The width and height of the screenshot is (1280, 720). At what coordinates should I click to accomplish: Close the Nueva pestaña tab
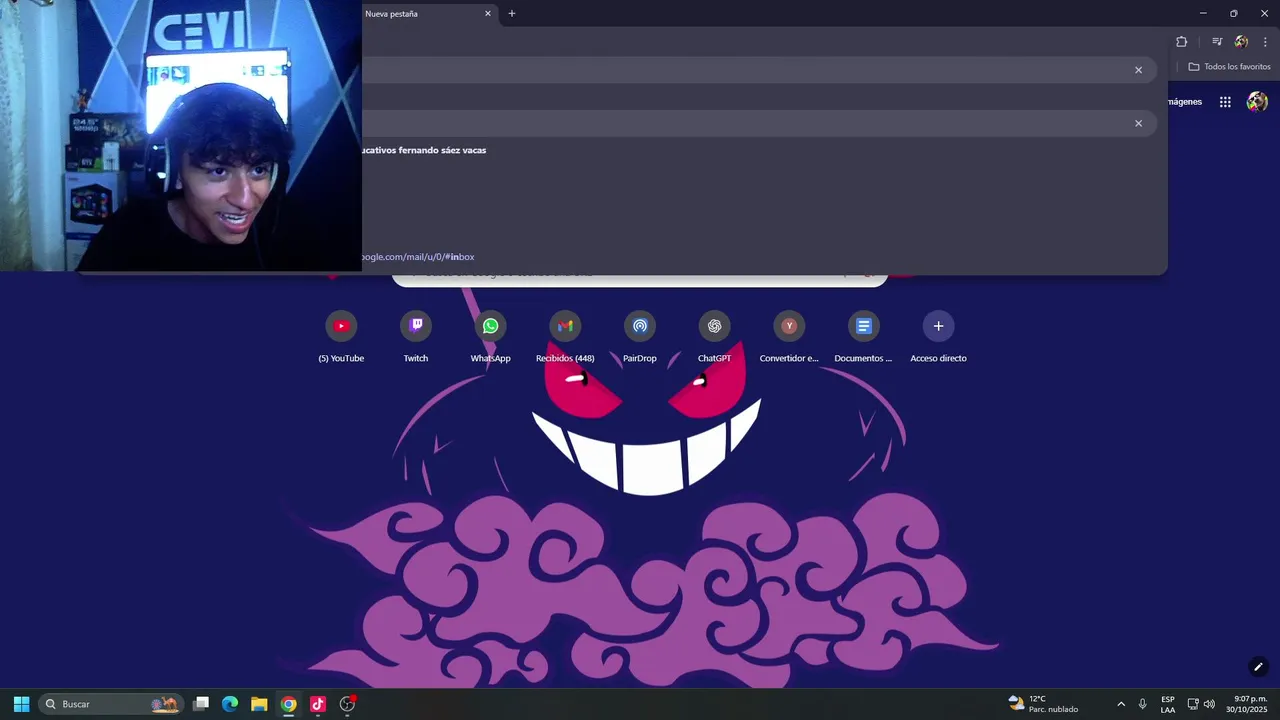click(488, 14)
